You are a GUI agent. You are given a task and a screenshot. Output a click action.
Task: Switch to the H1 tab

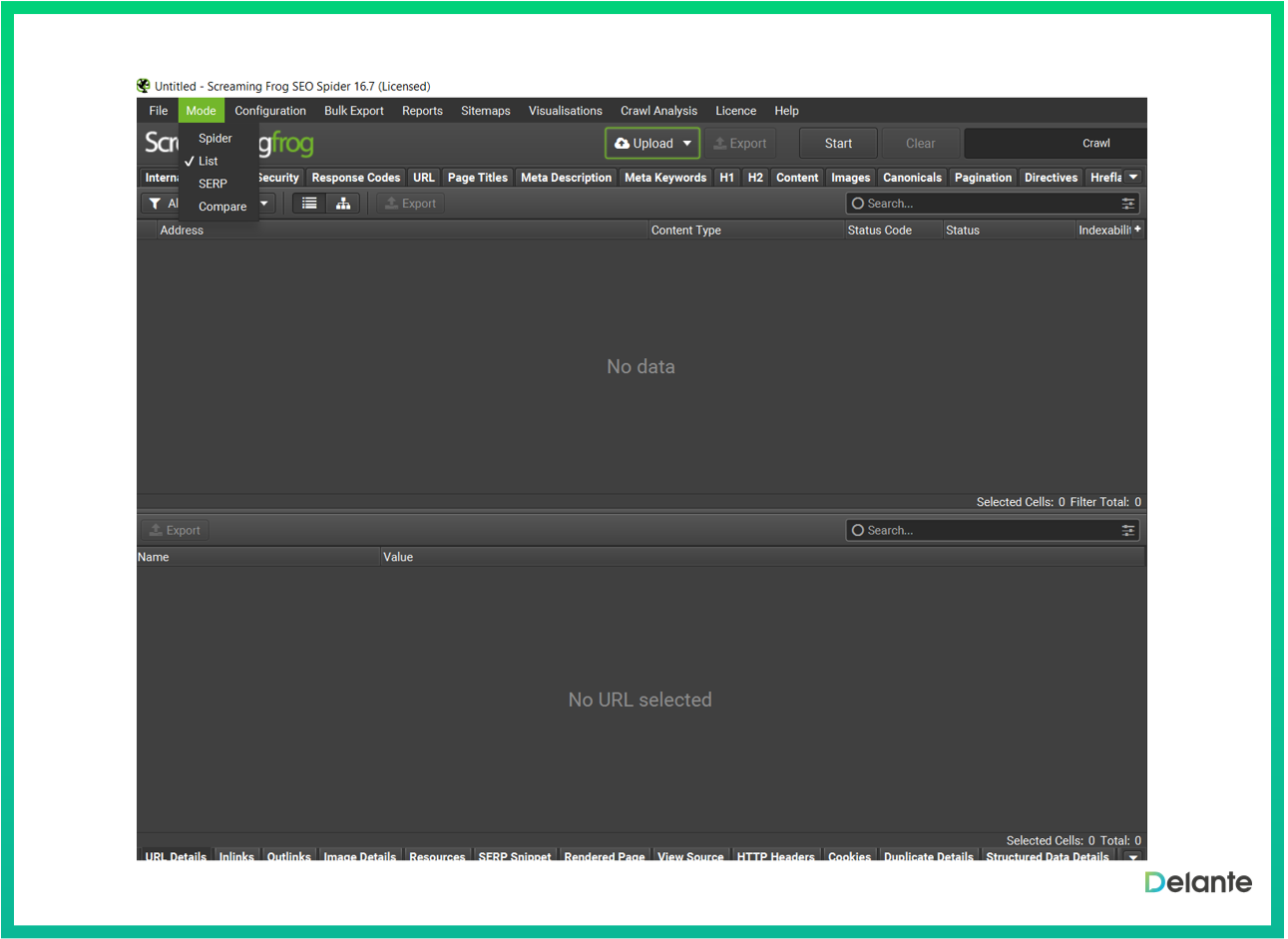pyautogui.click(x=727, y=178)
